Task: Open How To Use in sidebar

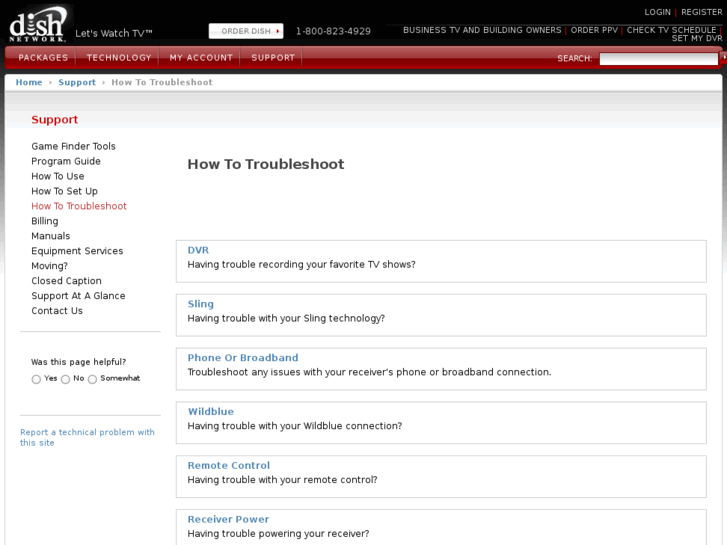Action: [x=57, y=176]
